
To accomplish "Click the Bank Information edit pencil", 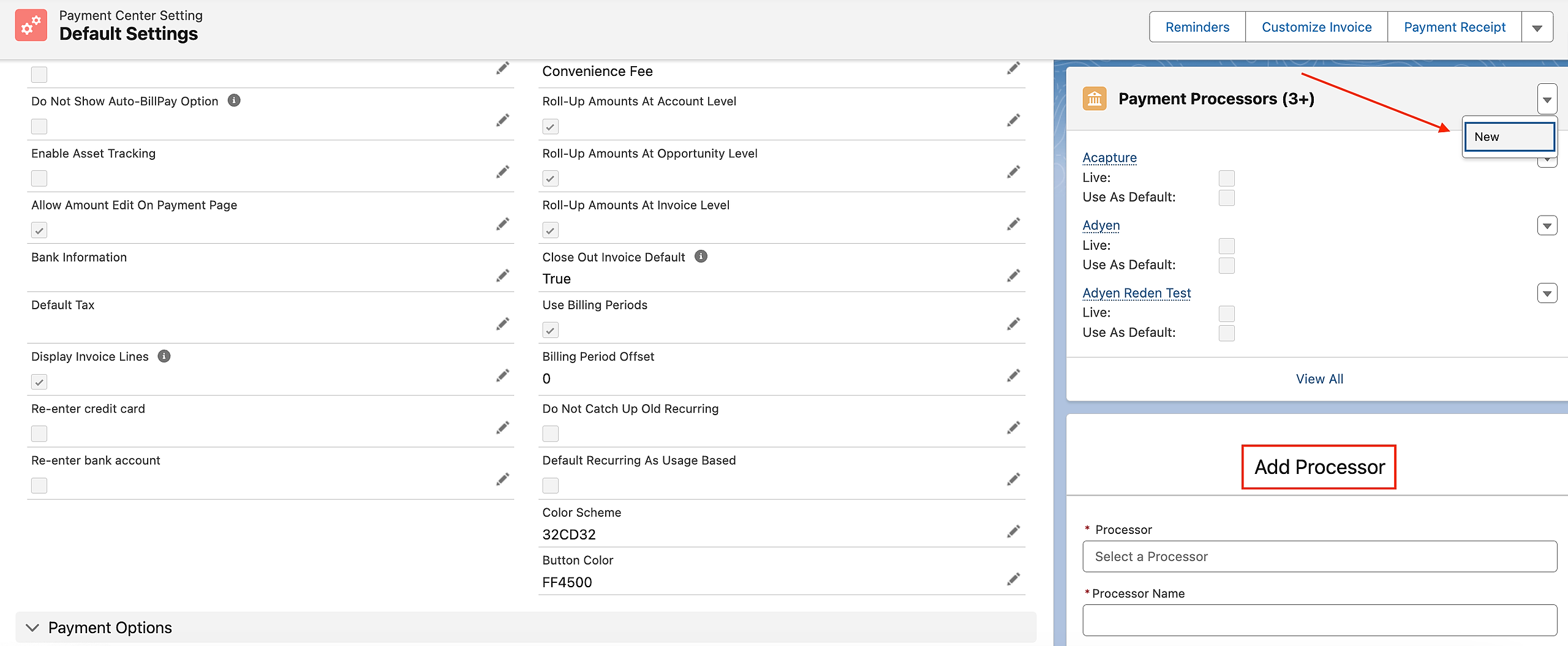I will point(502,276).
